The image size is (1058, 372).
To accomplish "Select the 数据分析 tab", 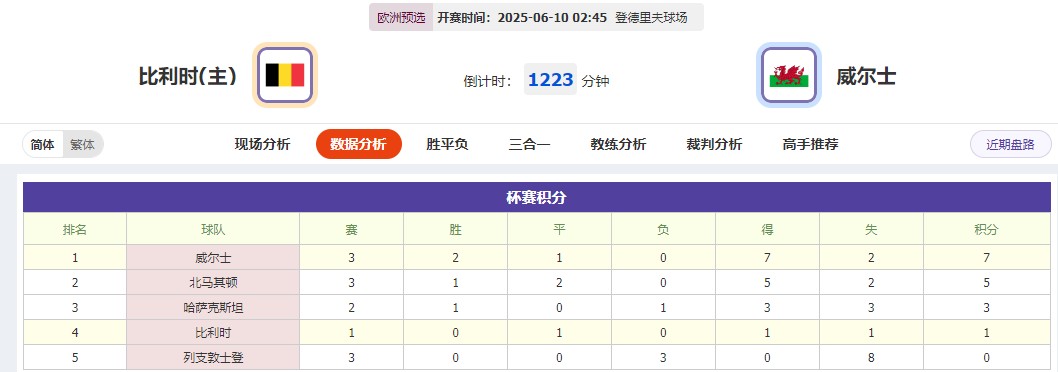I will point(358,144).
